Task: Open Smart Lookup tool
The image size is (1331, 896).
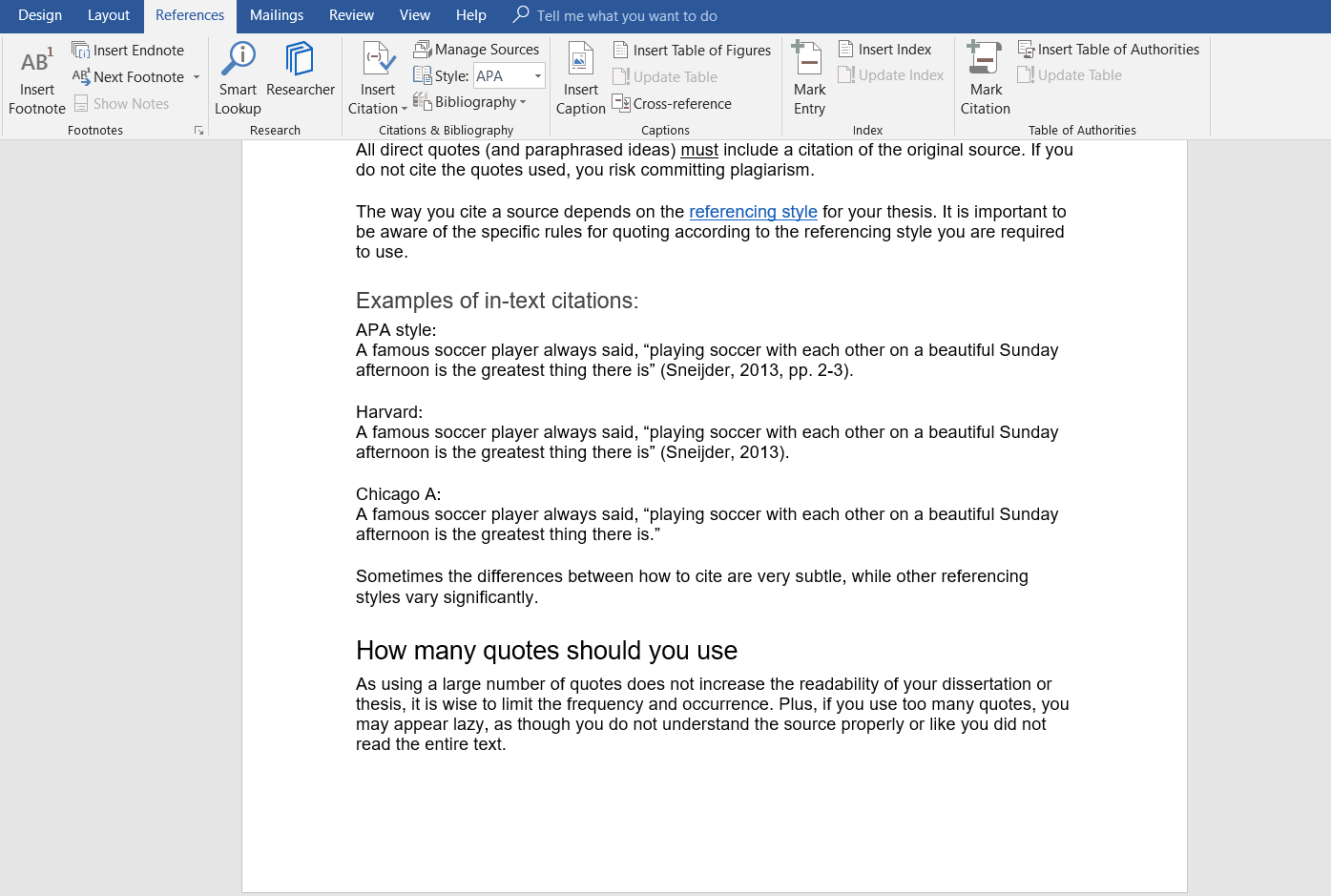Action: (x=238, y=60)
